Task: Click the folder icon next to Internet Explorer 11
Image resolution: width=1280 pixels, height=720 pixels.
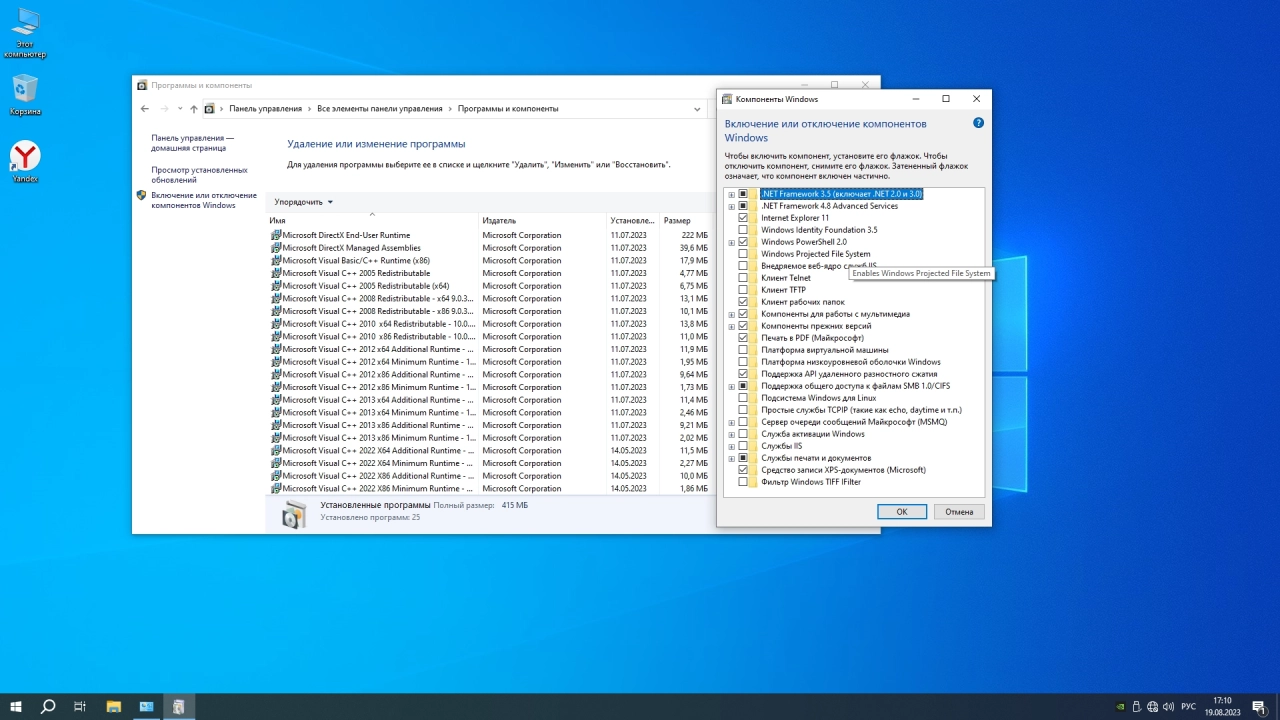Action: [x=754, y=218]
